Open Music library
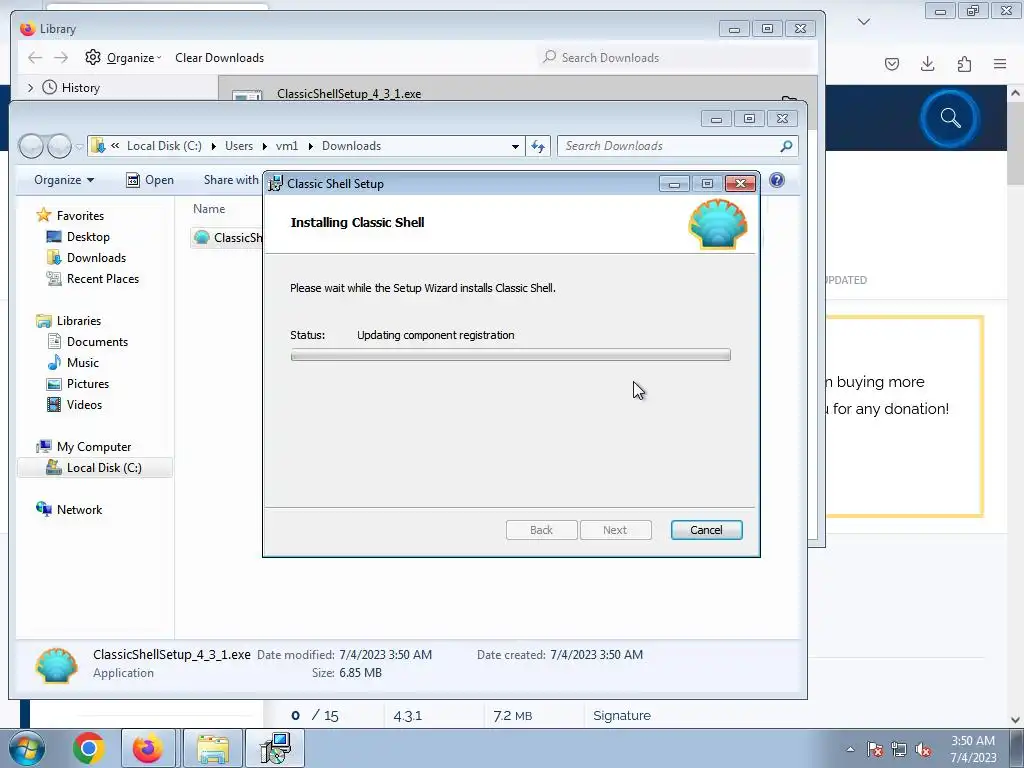 tap(82, 362)
